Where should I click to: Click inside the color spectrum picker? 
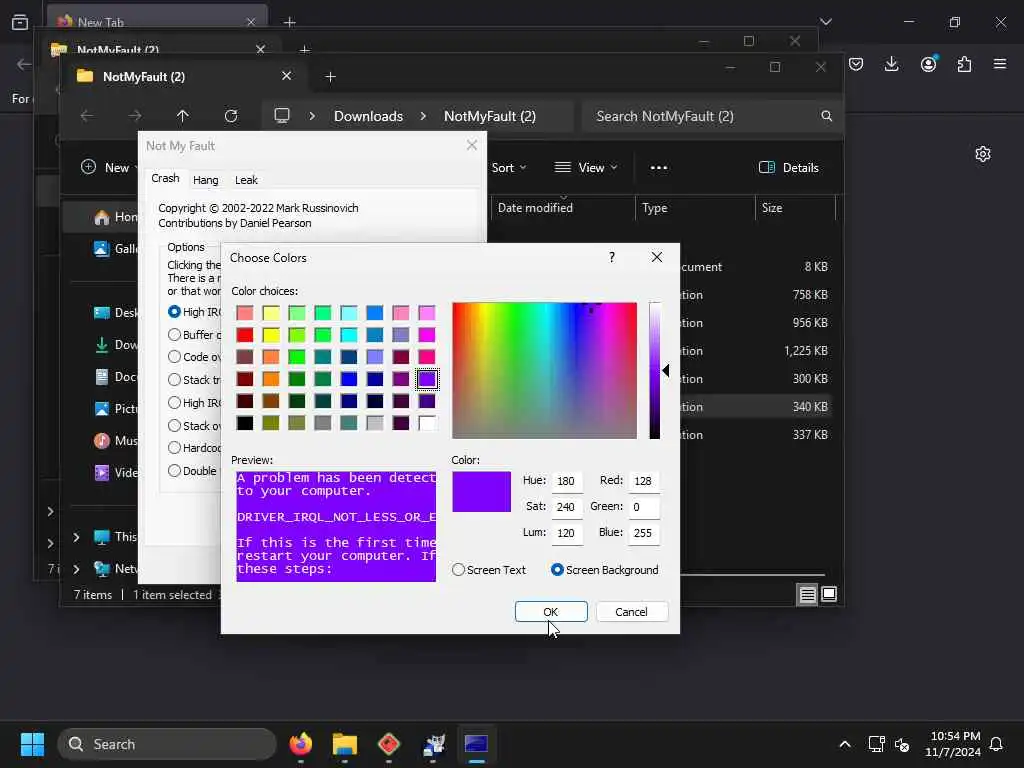tap(544, 370)
